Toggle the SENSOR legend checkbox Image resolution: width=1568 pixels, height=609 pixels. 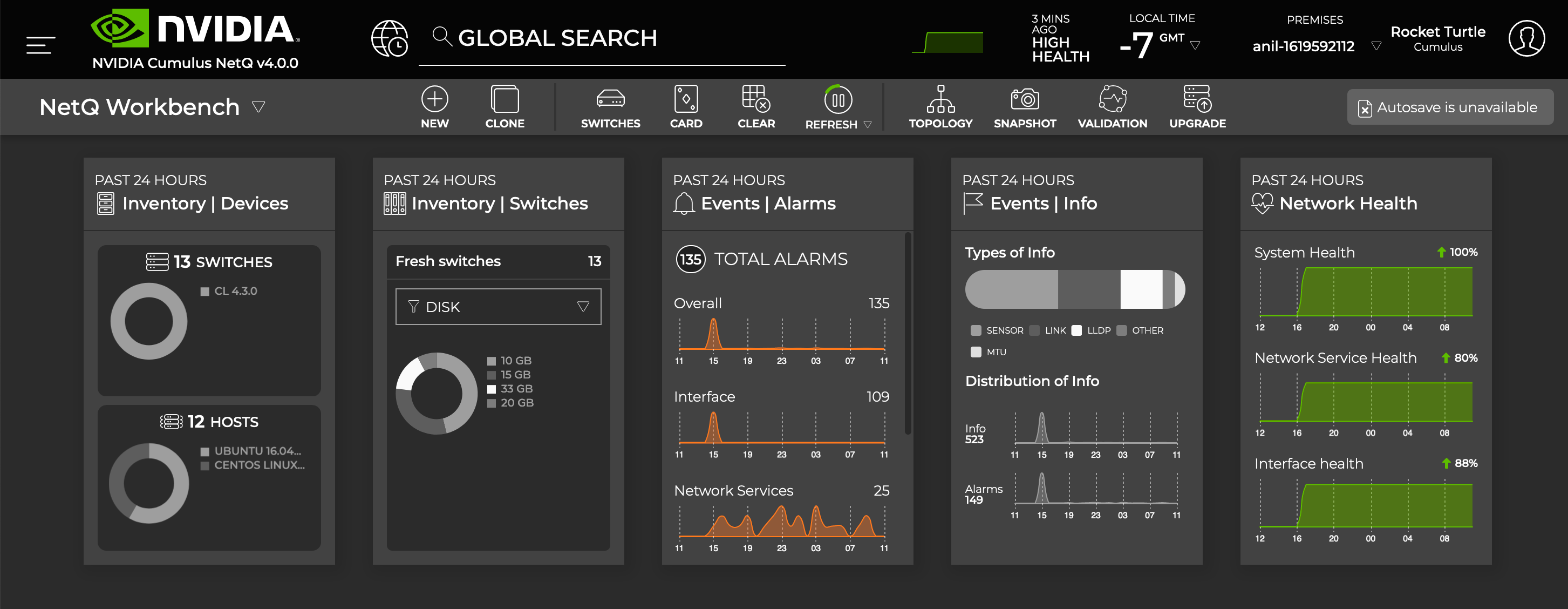[976, 330]
